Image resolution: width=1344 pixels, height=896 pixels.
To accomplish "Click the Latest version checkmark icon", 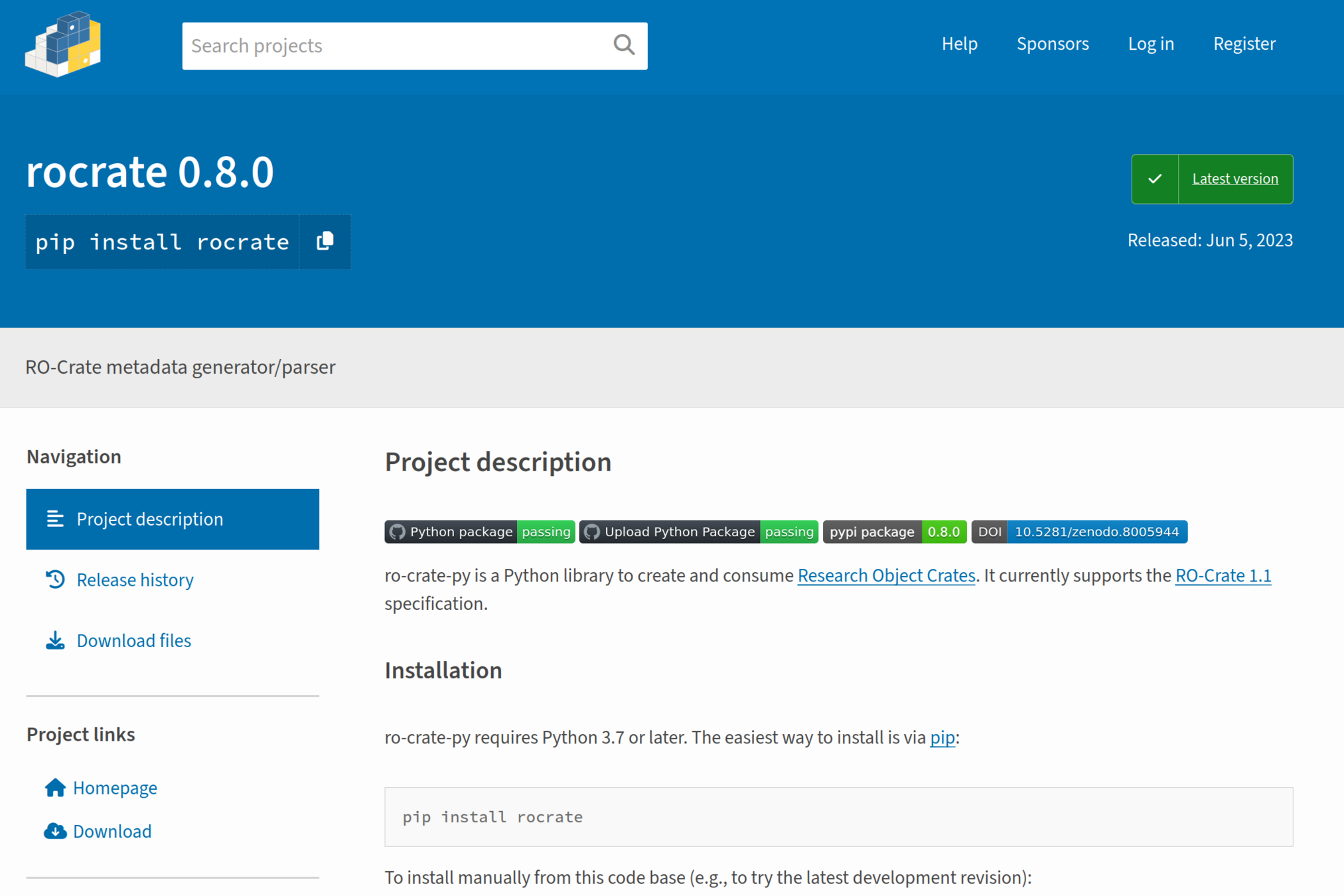I will point(1155,179).
